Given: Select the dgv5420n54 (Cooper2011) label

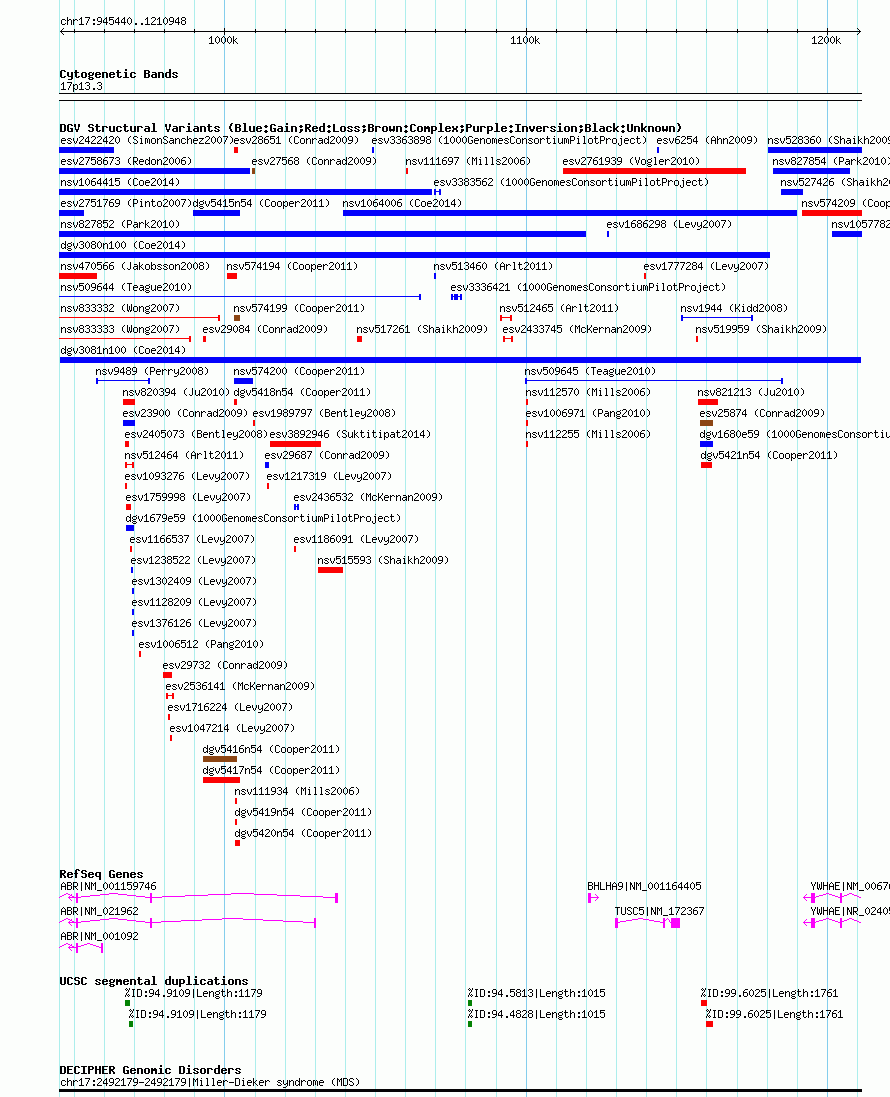Looking at the screenshot, I should 303,833.
